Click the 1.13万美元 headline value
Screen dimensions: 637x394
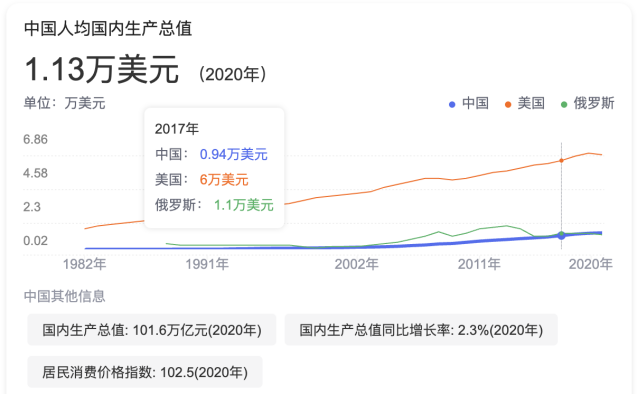coord(102,69)
